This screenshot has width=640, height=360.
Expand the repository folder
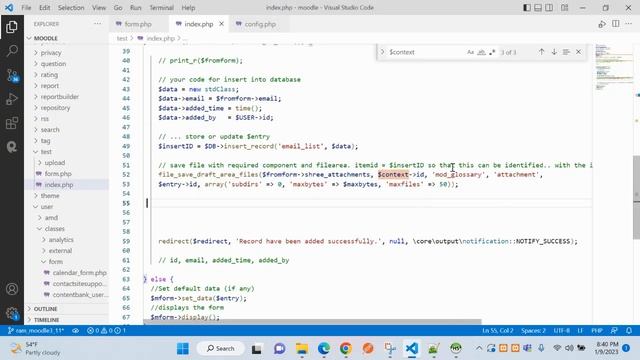[55, 108]
